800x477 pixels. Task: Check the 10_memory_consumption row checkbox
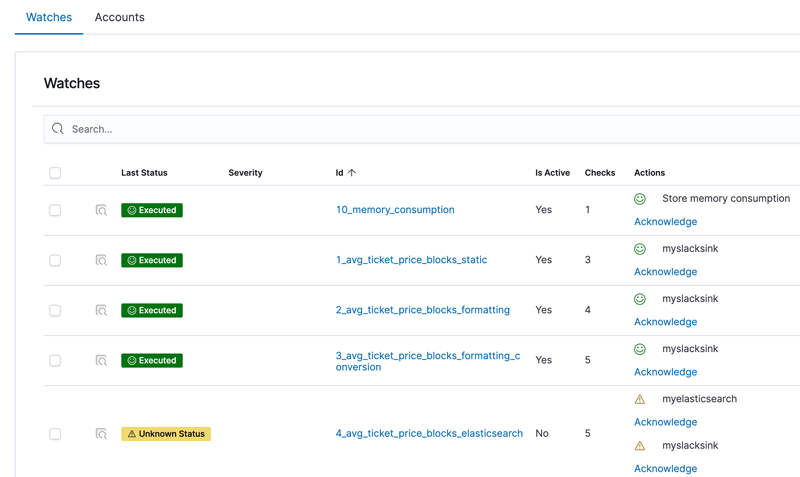pyautogui.click(x=55, y=210)
